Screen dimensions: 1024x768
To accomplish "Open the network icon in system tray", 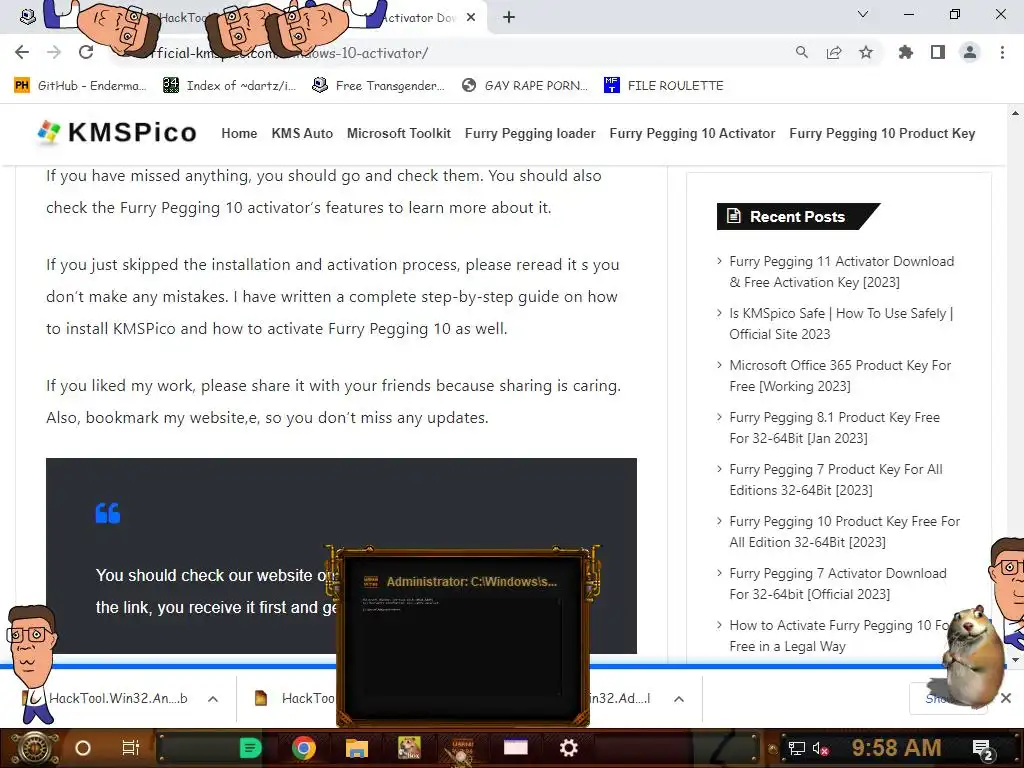I will pos(796,748).
